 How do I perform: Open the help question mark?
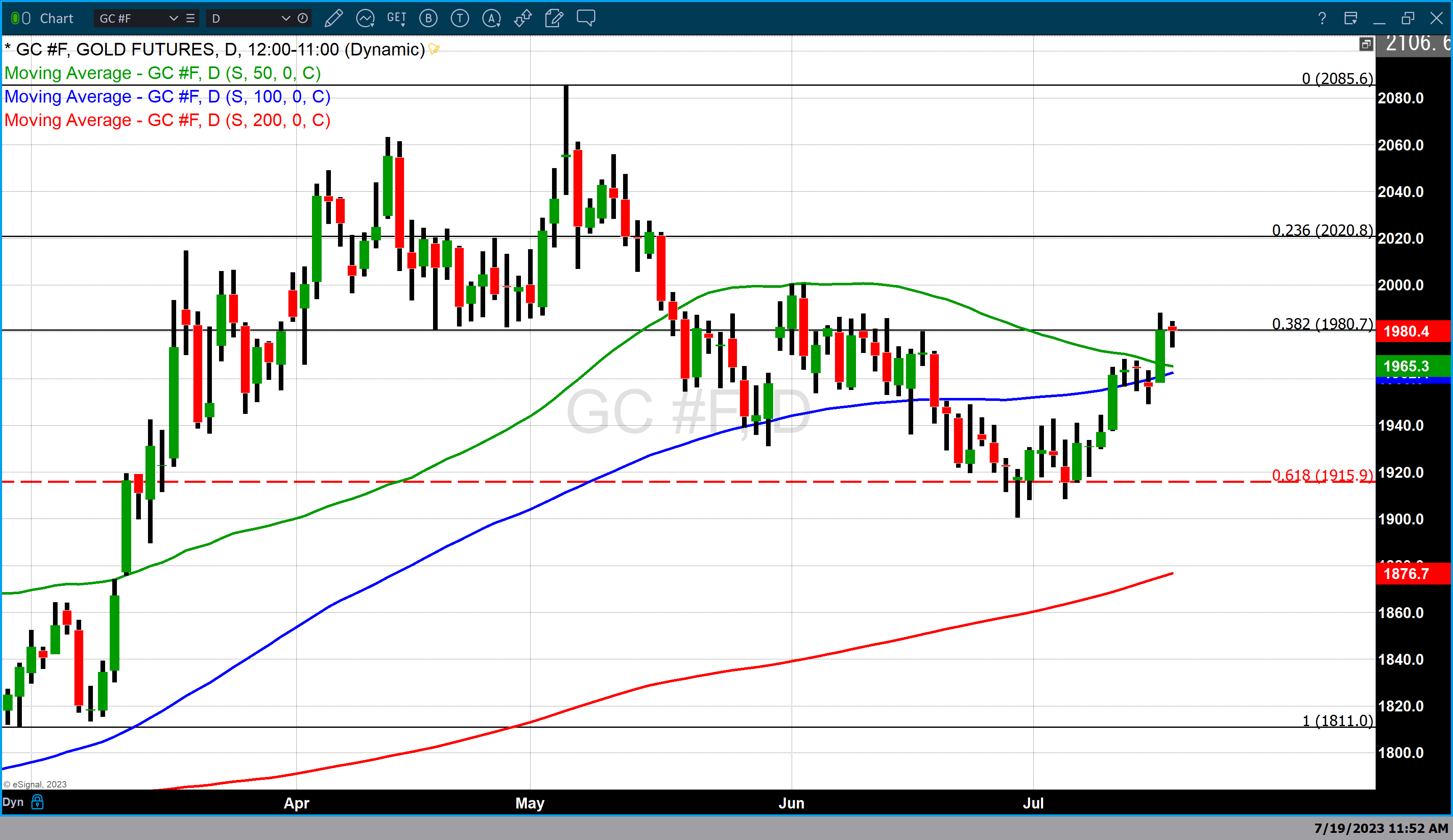click(1321, 18)
